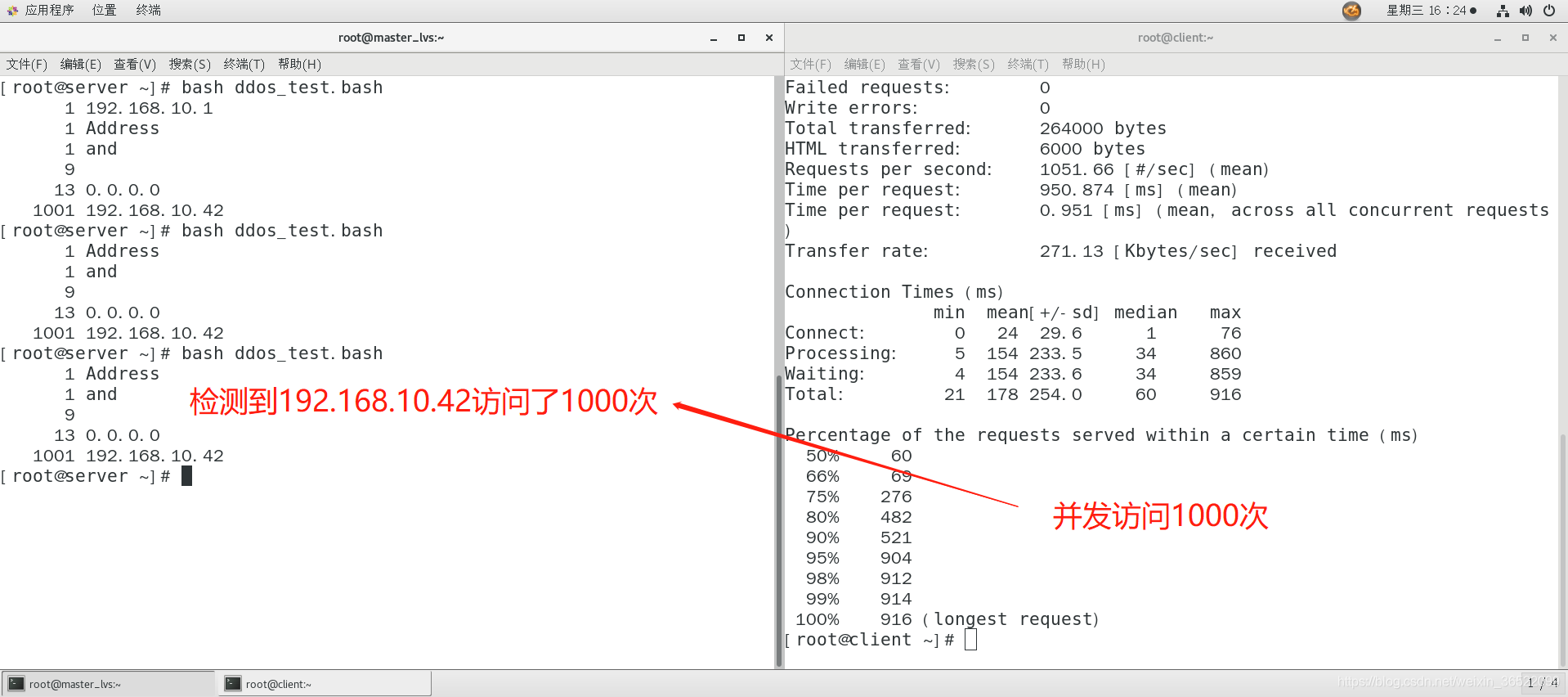1568x697 pixels.
Task: Open 文件(F) menu in master_lvs window
Action: (27, 64)
